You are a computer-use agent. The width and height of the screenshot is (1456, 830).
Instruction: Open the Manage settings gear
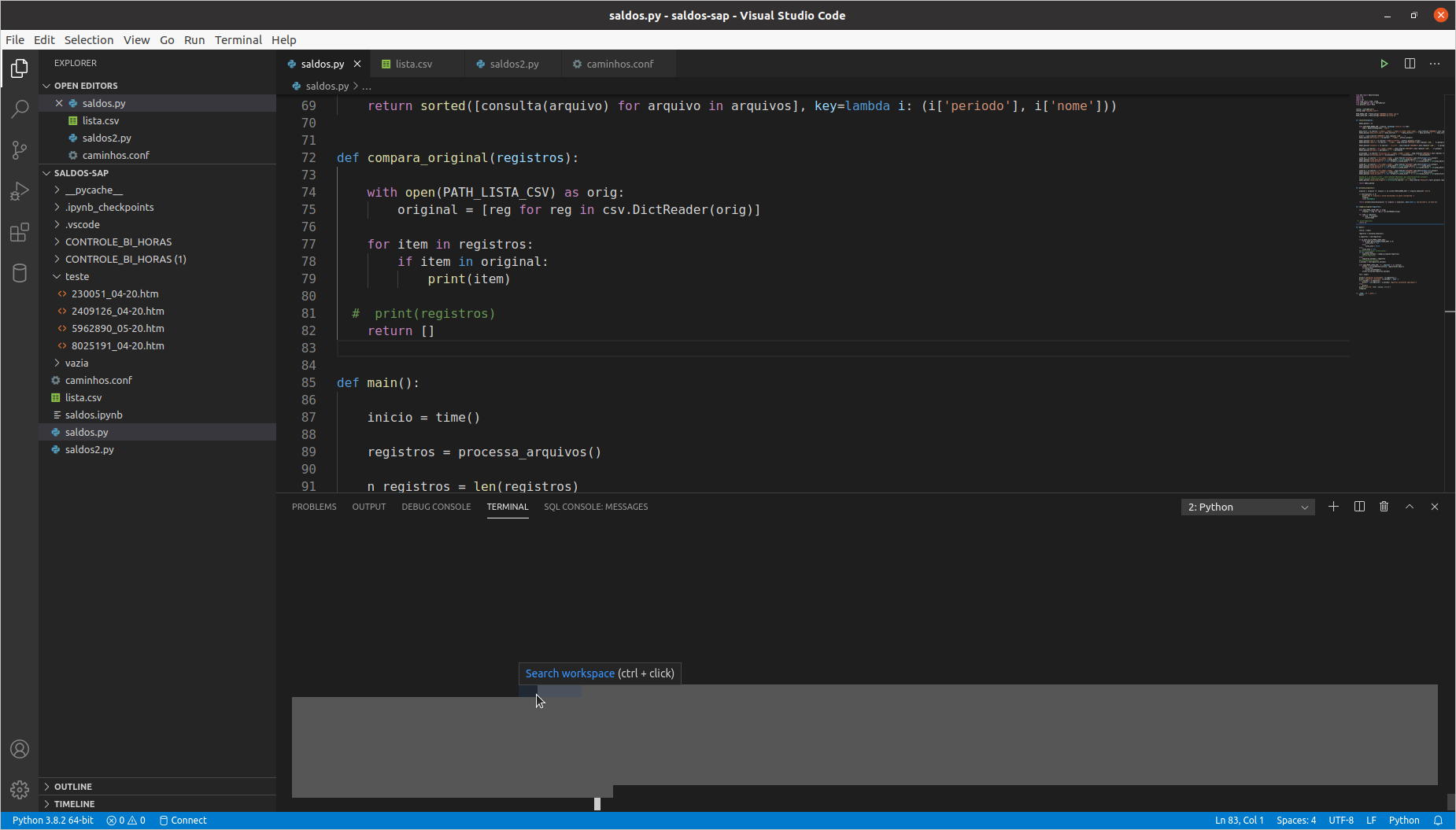click(x=19, y=789)
